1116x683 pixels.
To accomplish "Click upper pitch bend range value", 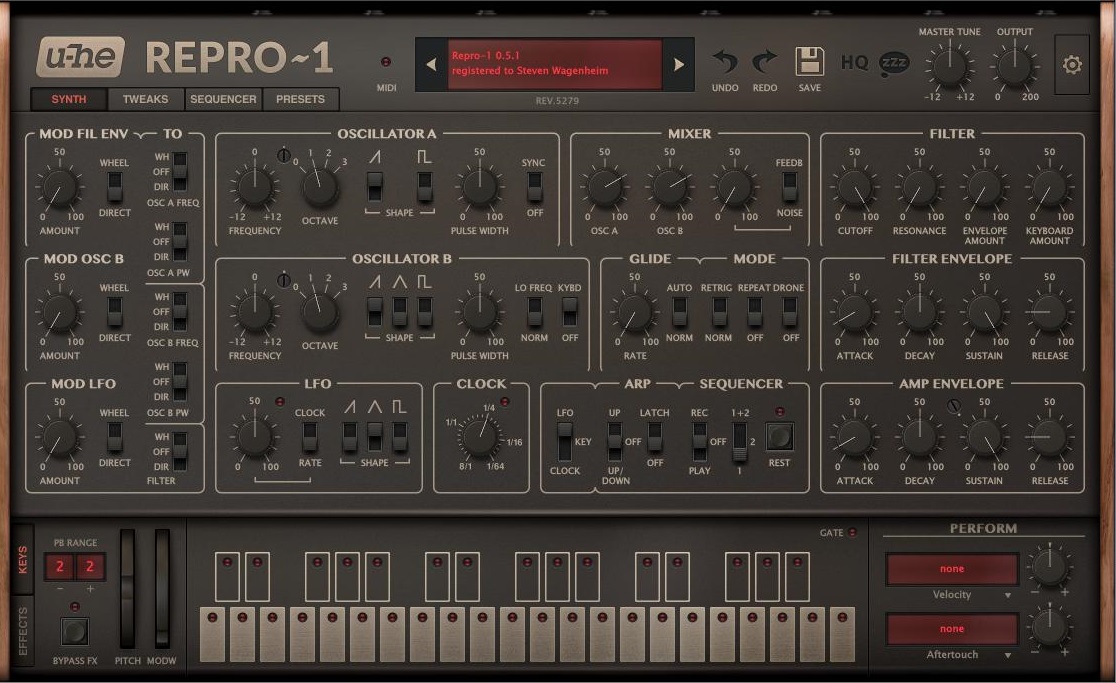I will (x=90, y=566).
